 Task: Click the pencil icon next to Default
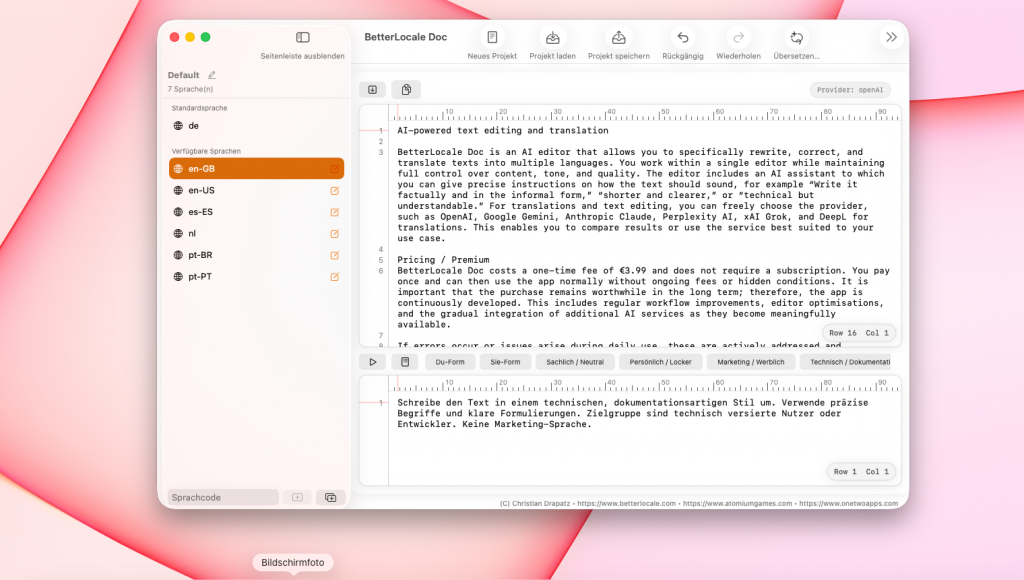tap(212, 75)
